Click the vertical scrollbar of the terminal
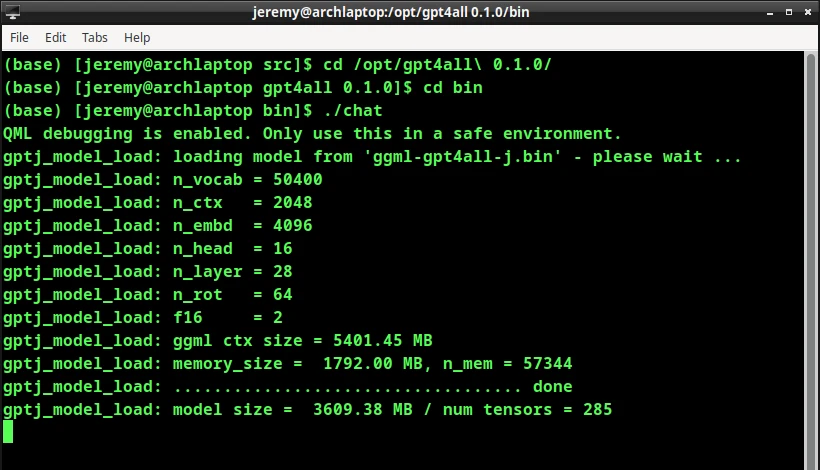820x470 pixels. (811, 260)
